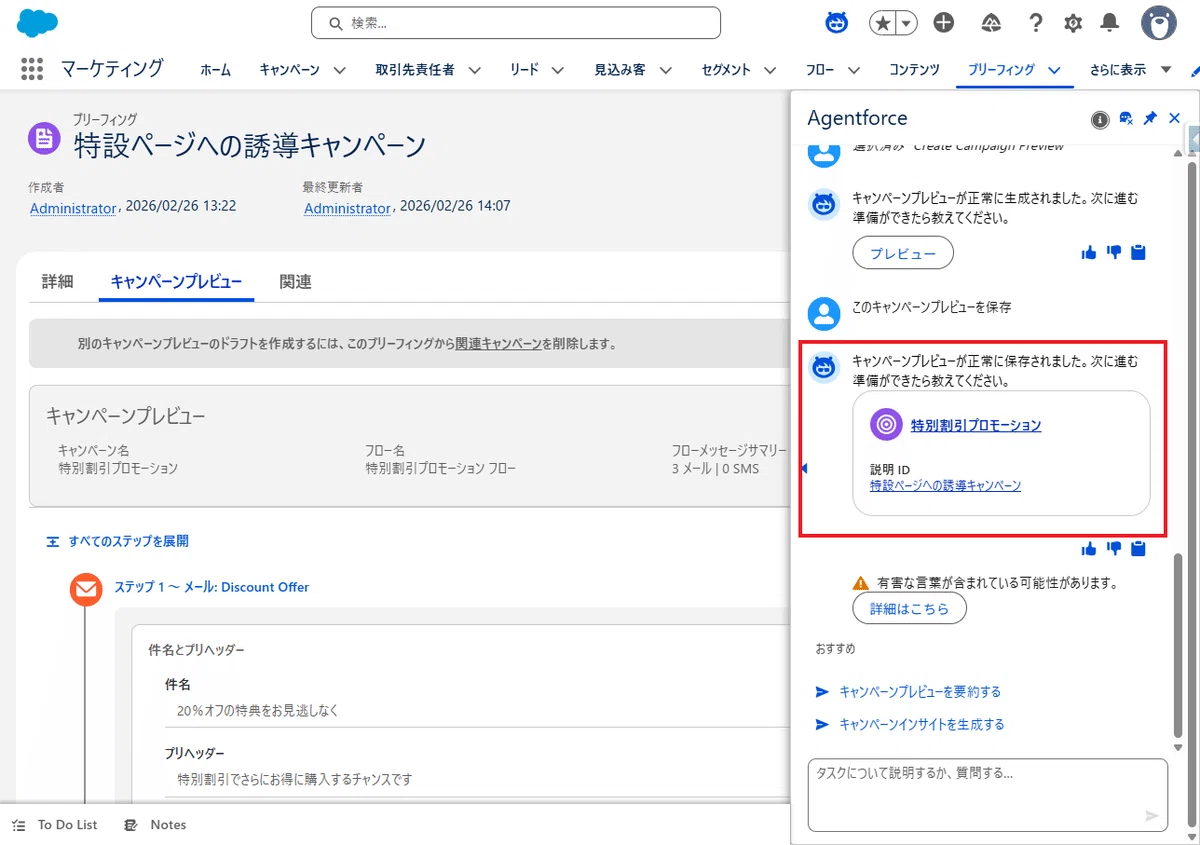
Task: Click the purple briefing record icon
Action: click(x=44, y=138)
